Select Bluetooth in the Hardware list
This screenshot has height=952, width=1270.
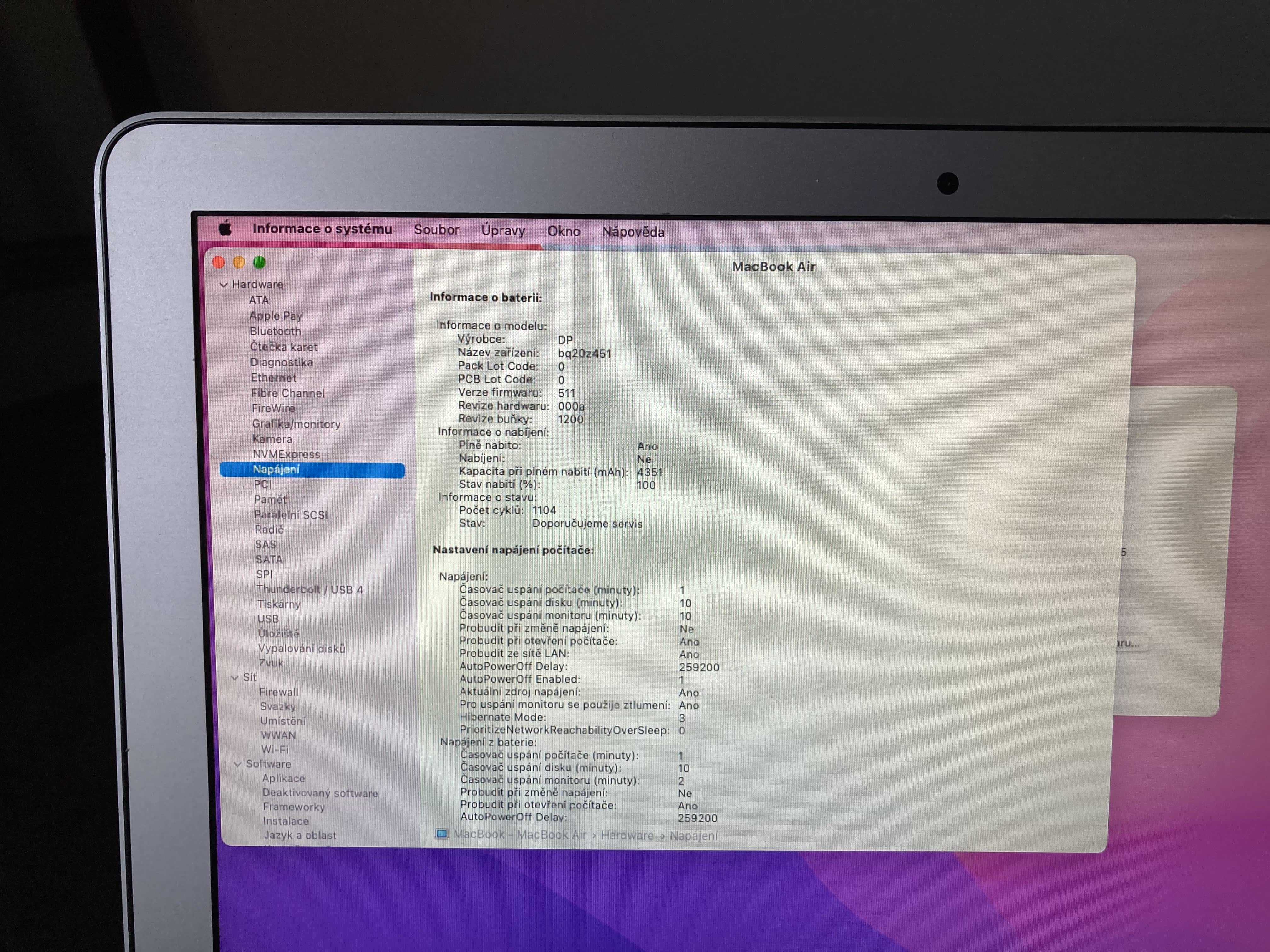[x=275, y=331]
